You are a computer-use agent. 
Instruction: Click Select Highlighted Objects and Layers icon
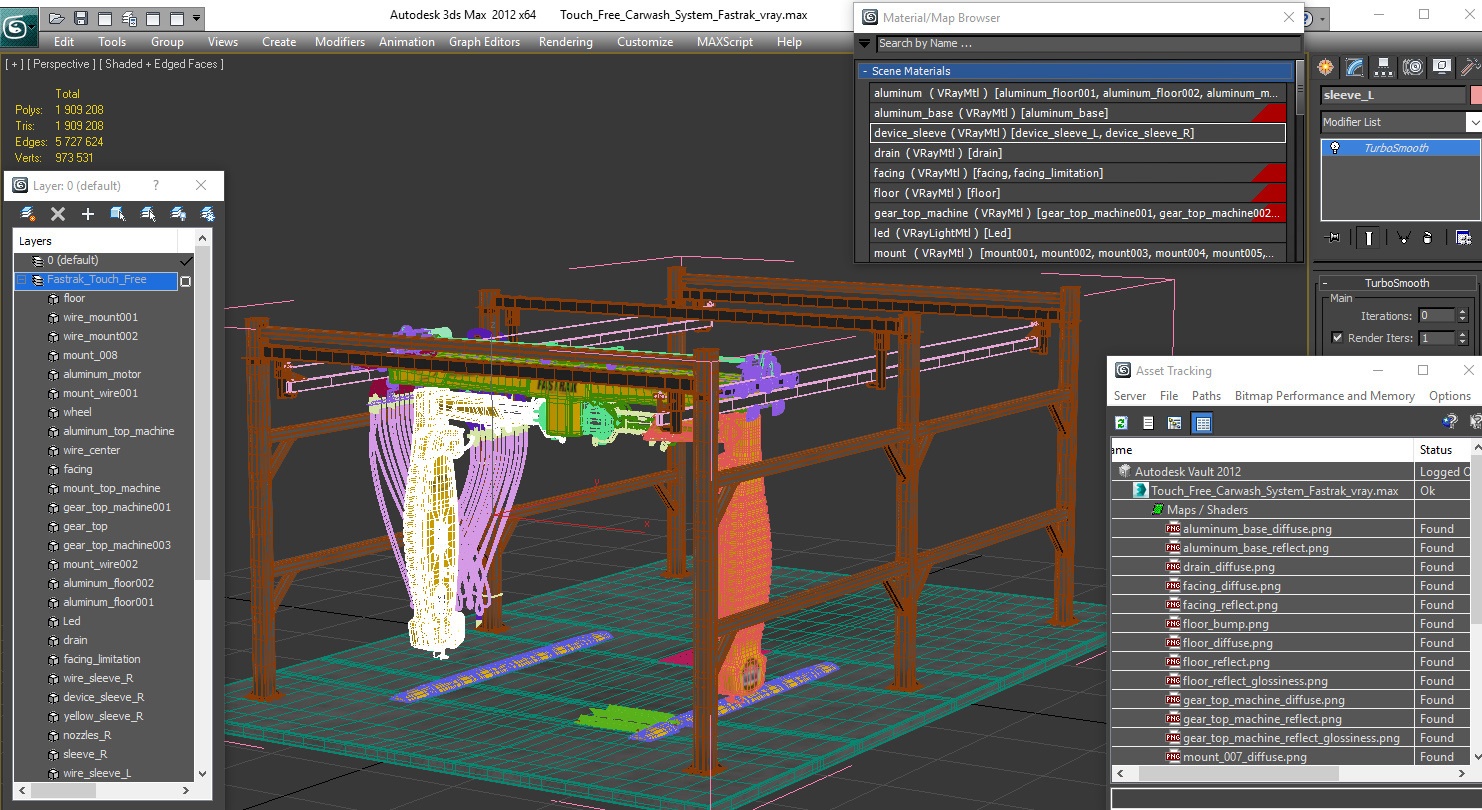[x=118, y=214]
